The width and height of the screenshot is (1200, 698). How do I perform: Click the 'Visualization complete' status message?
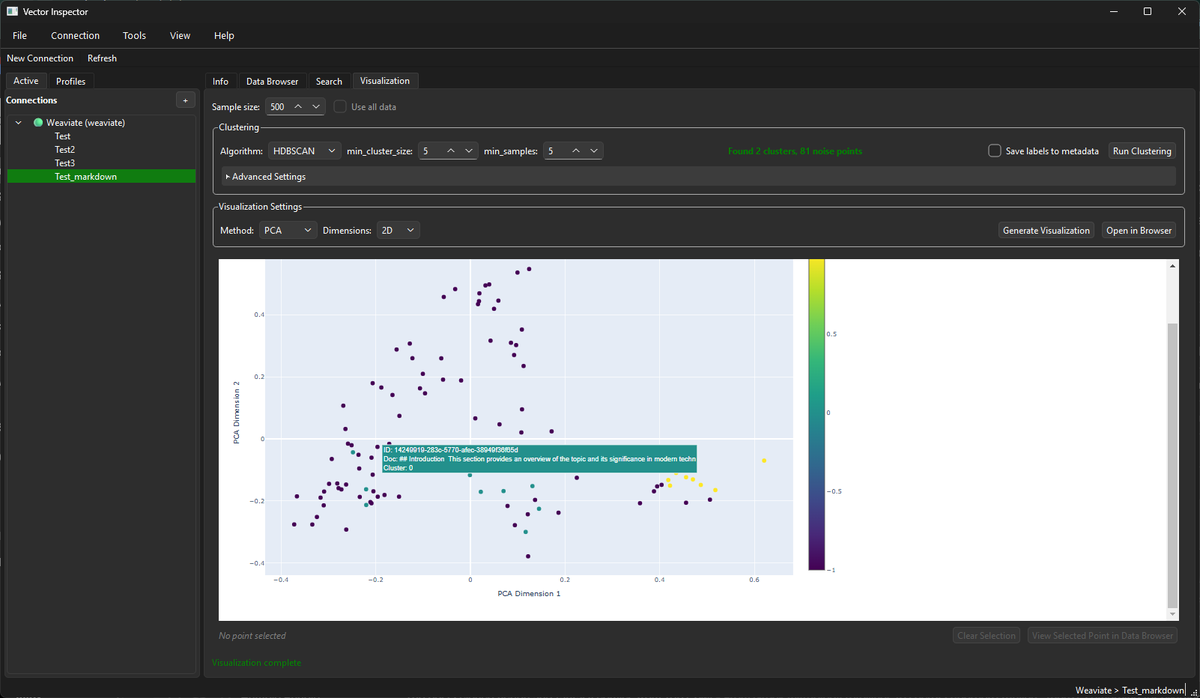point(256,662)
